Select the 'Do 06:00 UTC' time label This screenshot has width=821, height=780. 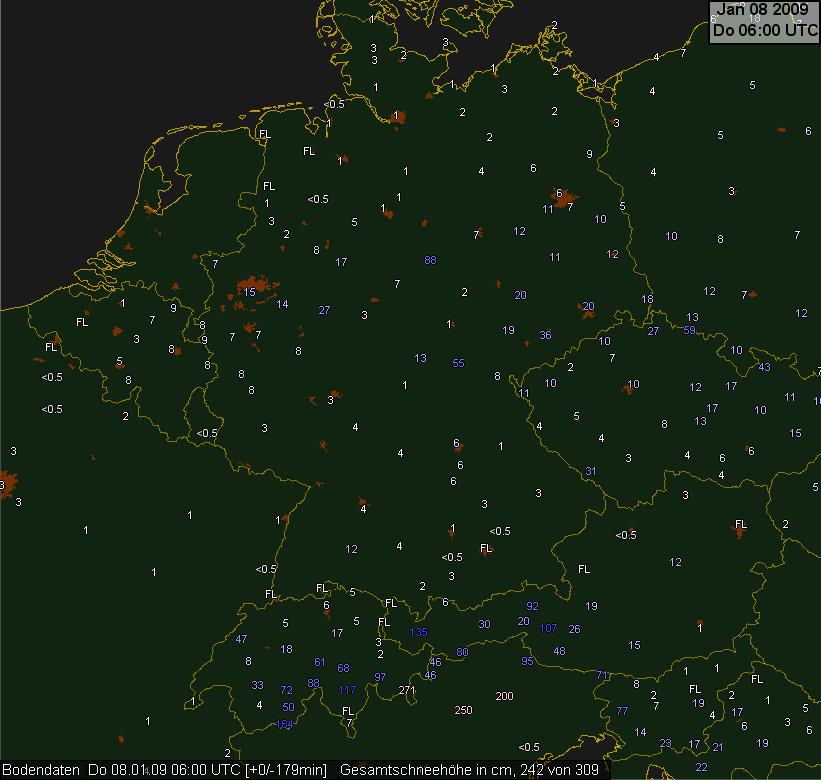(765, 30)
